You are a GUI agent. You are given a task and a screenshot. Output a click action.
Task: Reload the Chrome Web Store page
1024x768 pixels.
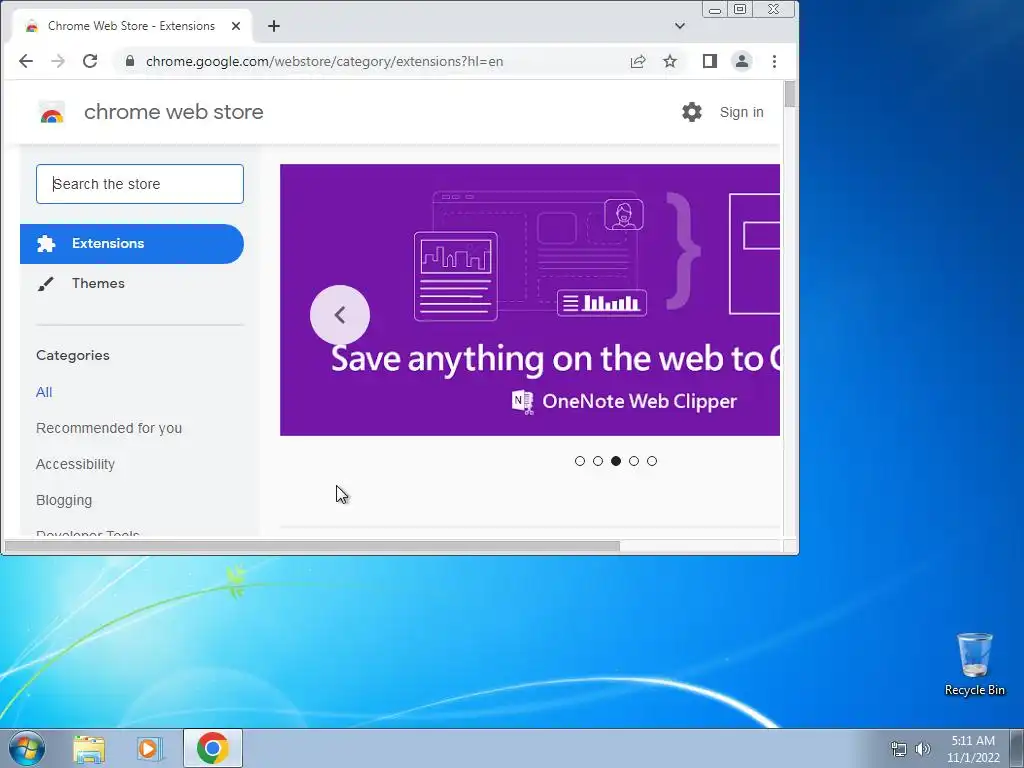pyautogui.click(x=90, y=61)
